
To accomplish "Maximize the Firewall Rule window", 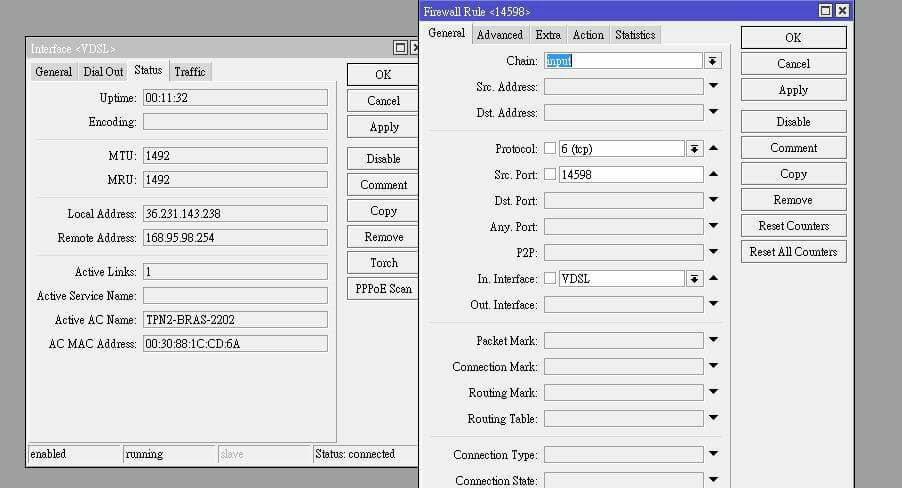I will 825,11.
